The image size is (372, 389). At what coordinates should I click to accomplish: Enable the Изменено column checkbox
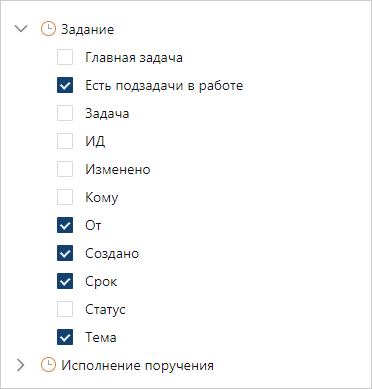(x=65, y=169)
